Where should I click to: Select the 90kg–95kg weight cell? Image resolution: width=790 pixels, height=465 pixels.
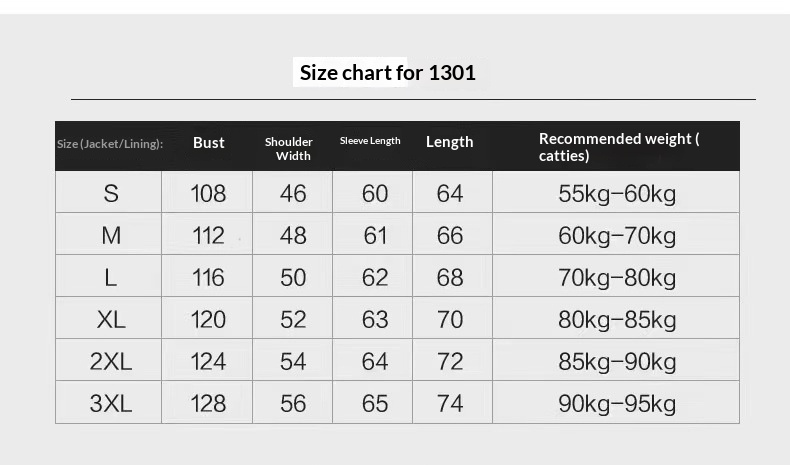coord(617,404)
